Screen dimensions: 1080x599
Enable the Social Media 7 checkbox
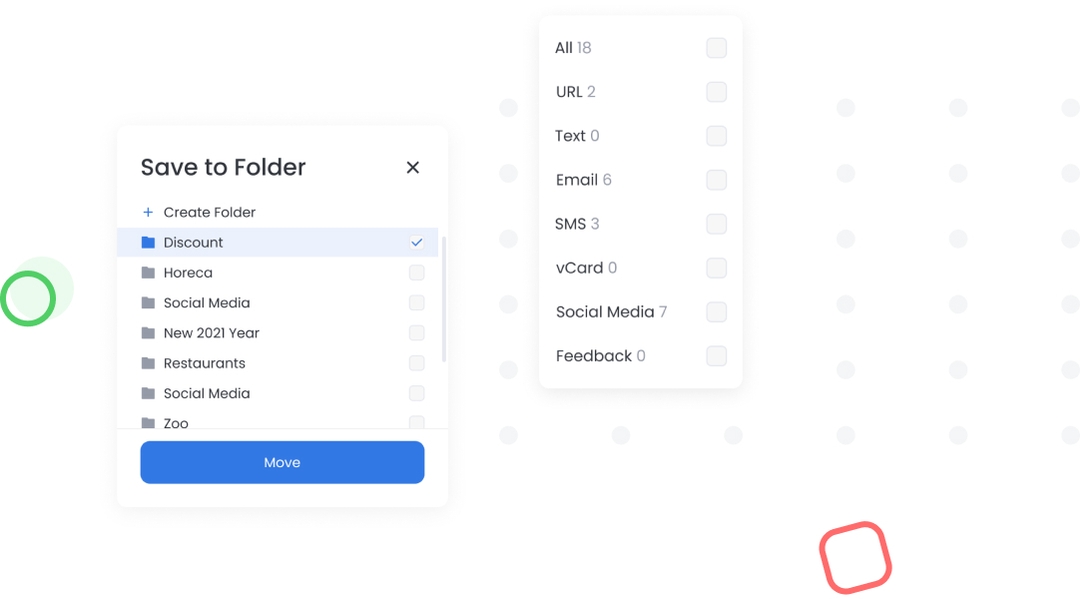coord(716,312)
